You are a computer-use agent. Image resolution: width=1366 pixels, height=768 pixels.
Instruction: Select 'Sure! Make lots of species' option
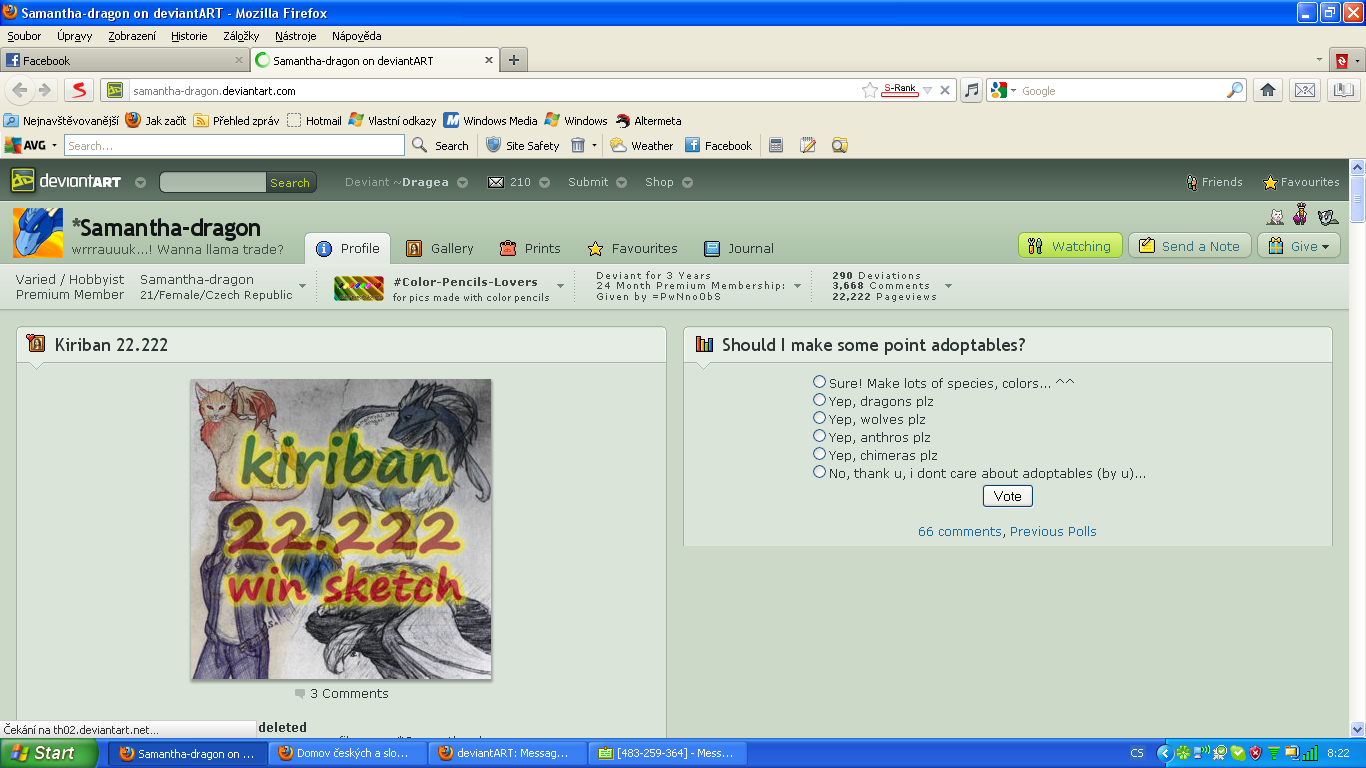pos(820,382)
